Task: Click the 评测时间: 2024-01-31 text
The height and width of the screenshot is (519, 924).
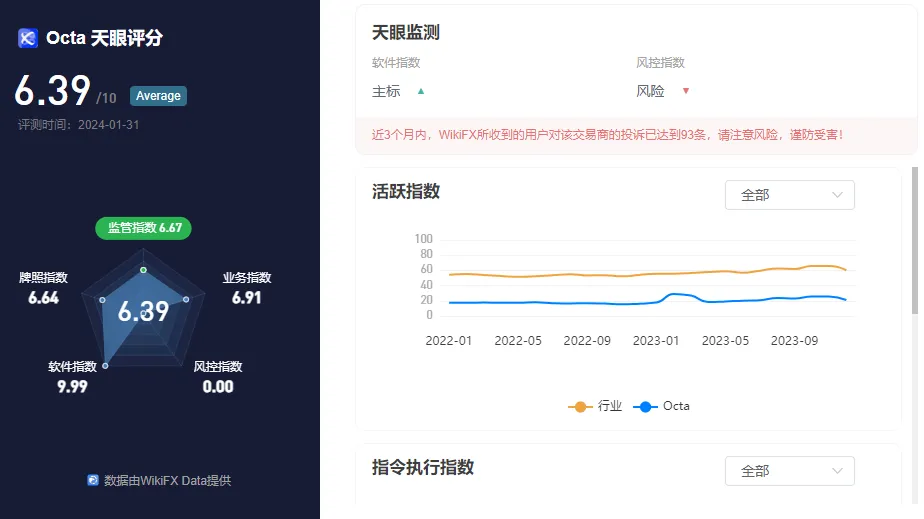Action: (78, 125)
